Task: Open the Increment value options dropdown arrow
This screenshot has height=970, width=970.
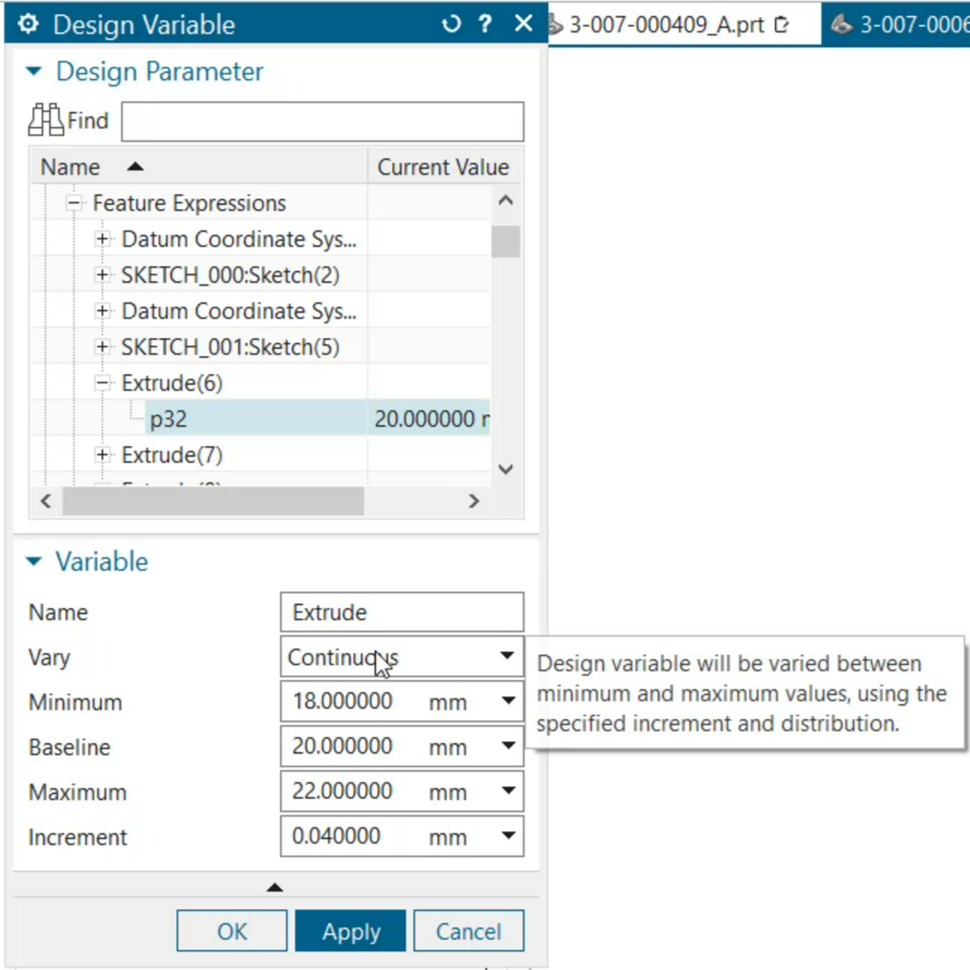Action: [508, 837]
